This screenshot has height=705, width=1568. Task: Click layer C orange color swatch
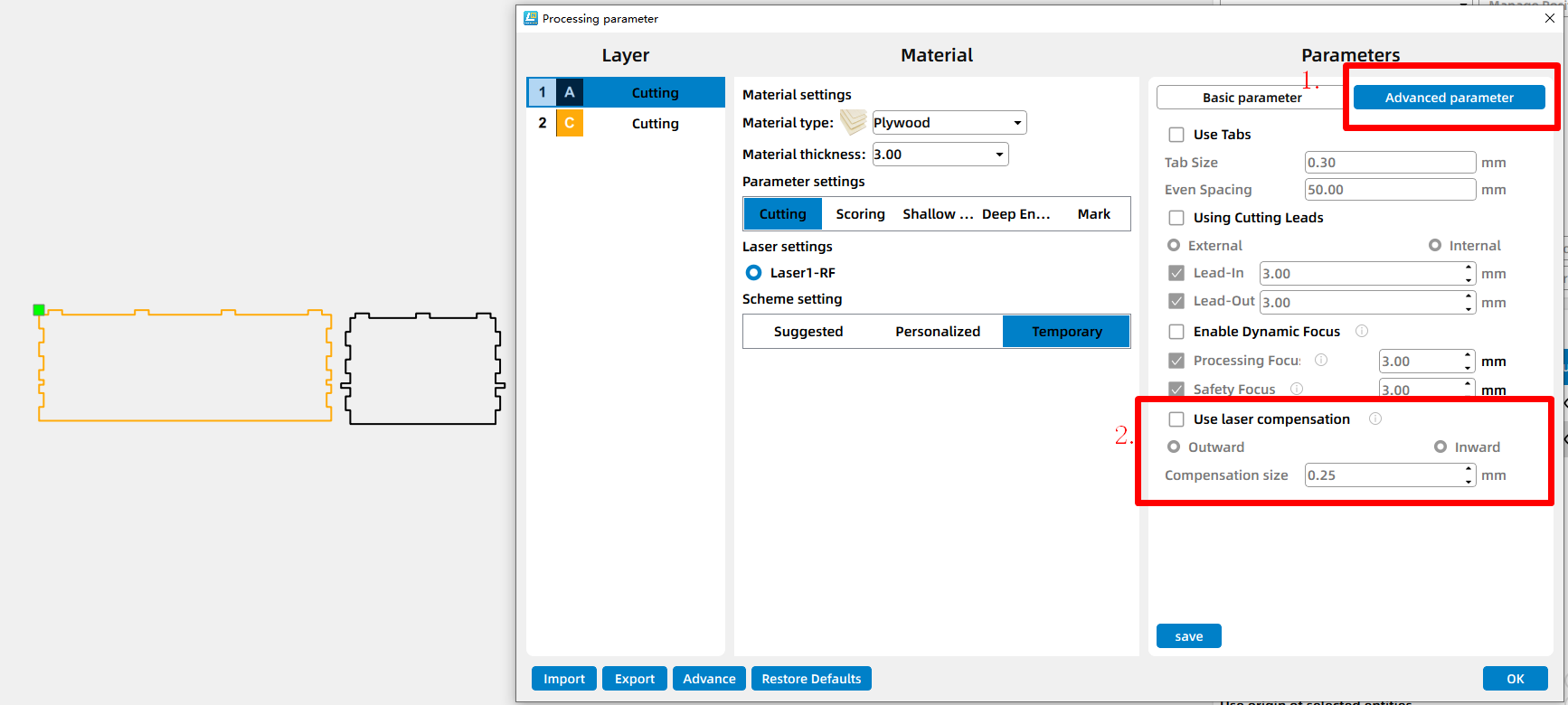tap(570, 123)
